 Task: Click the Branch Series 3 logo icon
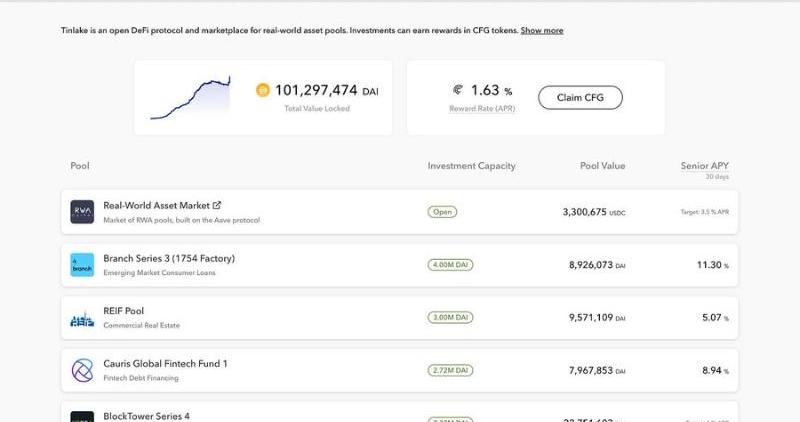82,265
